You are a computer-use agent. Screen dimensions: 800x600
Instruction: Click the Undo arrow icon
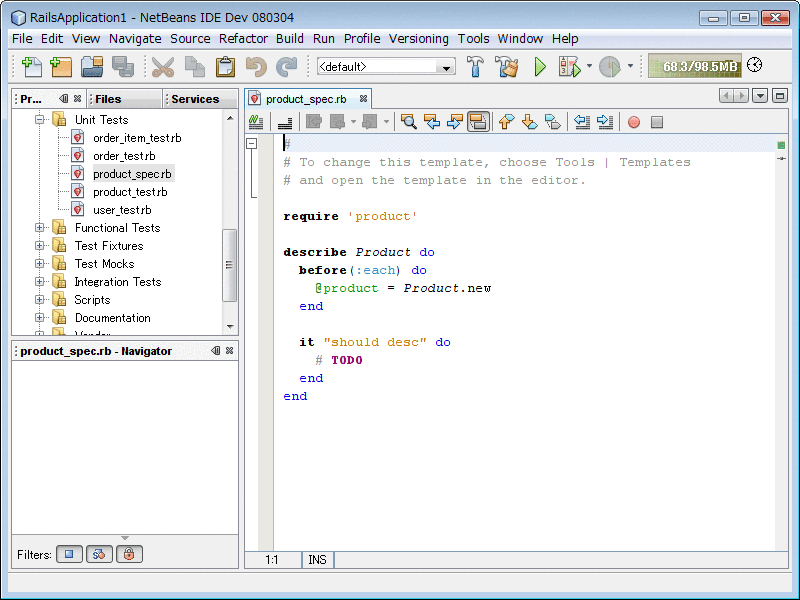256,67
